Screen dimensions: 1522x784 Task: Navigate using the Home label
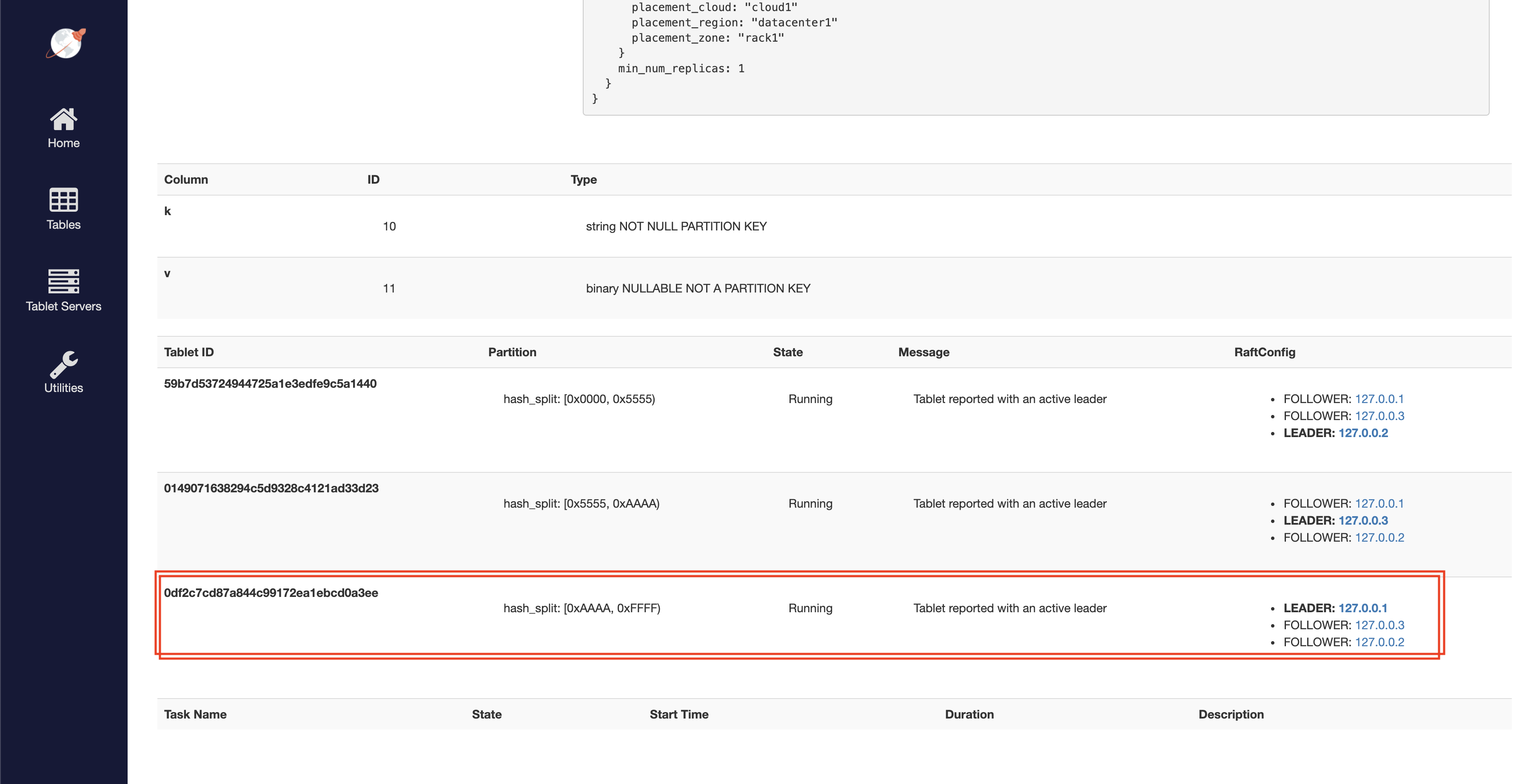point(63,142)
